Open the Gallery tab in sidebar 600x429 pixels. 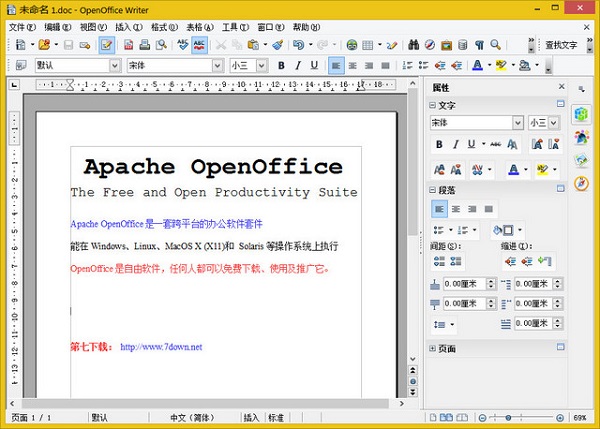click(x=581, y=160)
